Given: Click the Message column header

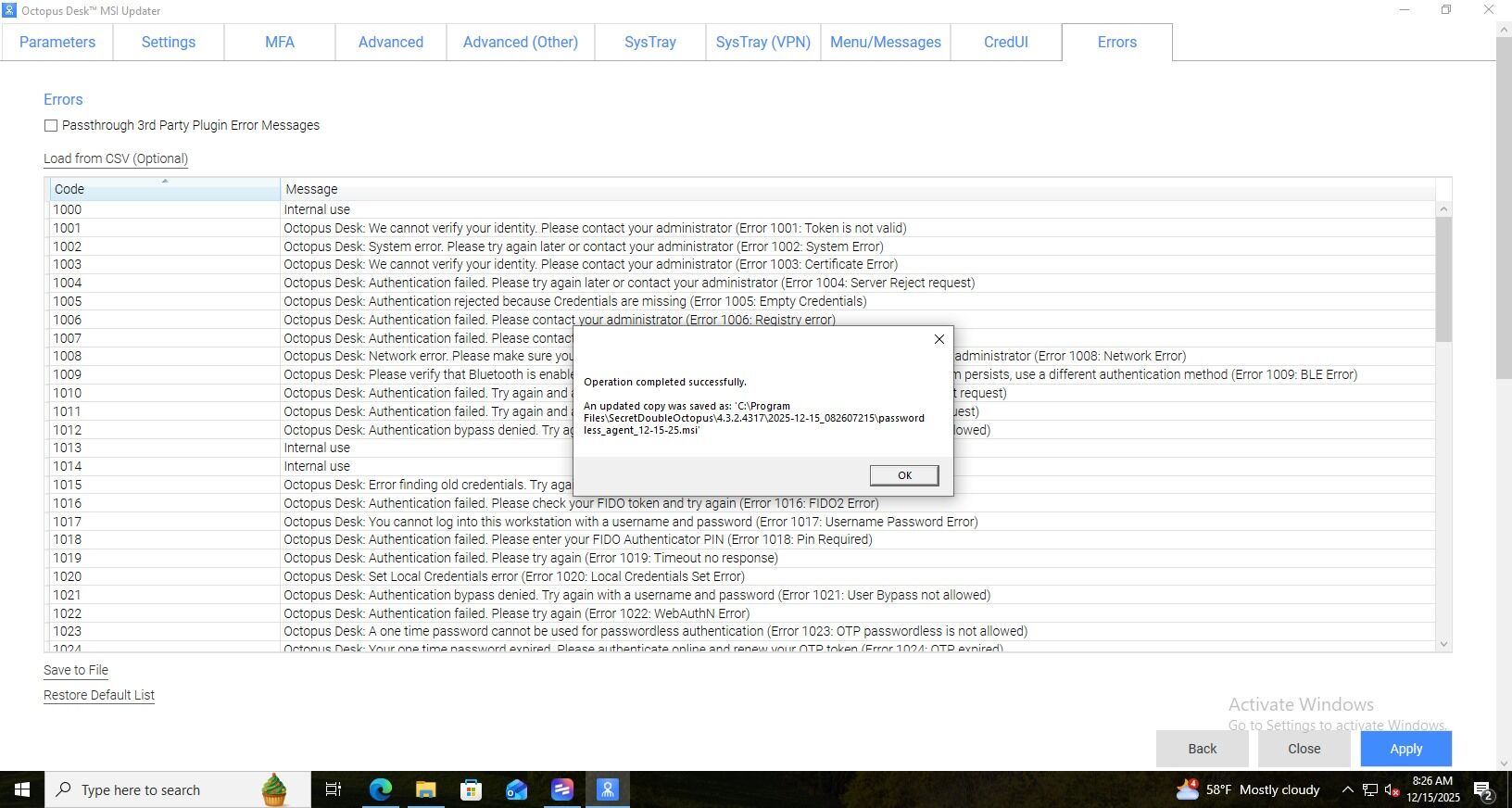Looking at the screenshot, I should tap(858, 189).
